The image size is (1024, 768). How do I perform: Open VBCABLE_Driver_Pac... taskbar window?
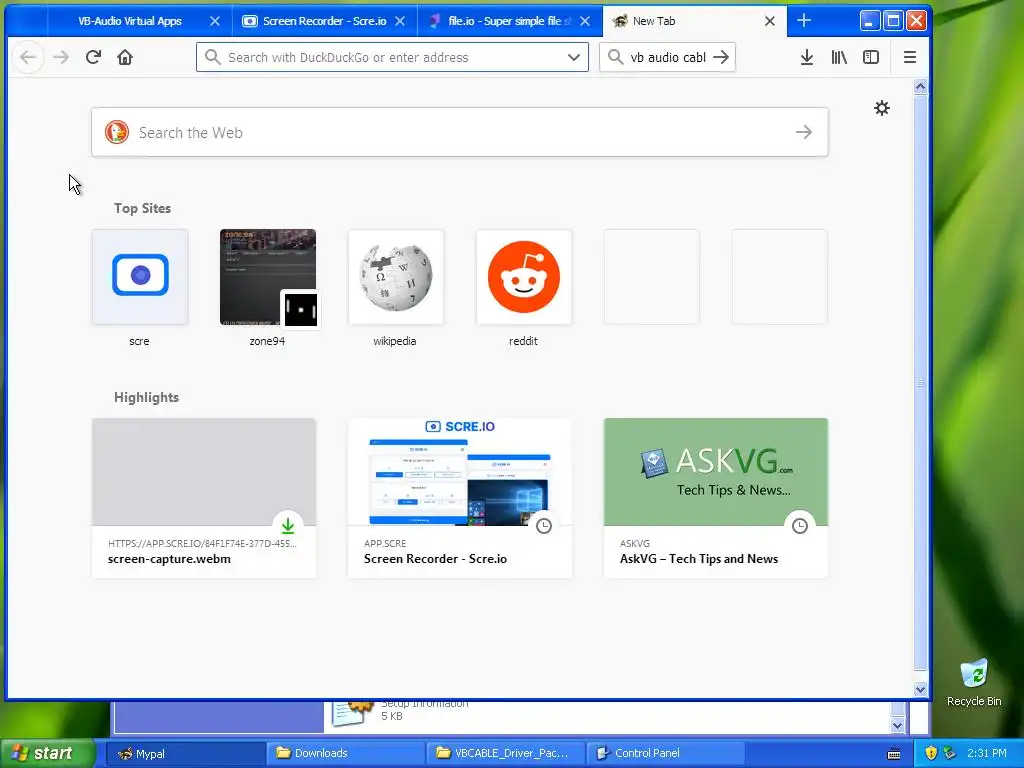click(x=505, y=753)
